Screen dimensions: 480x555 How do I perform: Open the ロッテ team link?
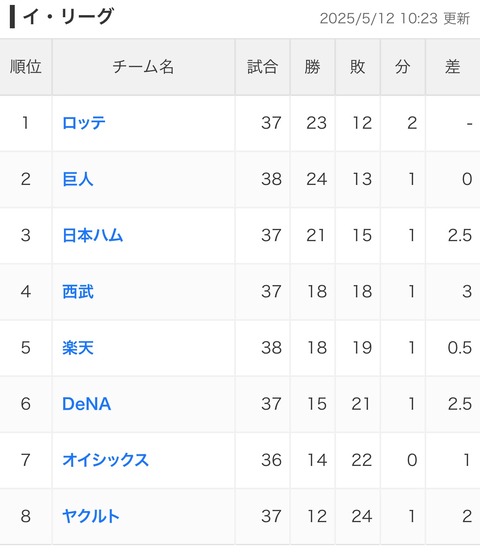pyautogui.click(x=84, y=123)
